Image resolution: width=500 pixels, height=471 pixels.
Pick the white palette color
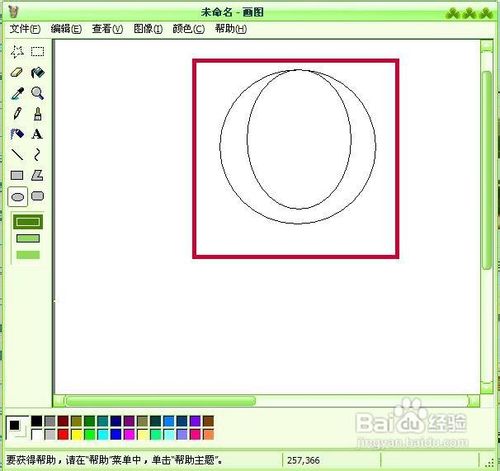pos(36,434)
